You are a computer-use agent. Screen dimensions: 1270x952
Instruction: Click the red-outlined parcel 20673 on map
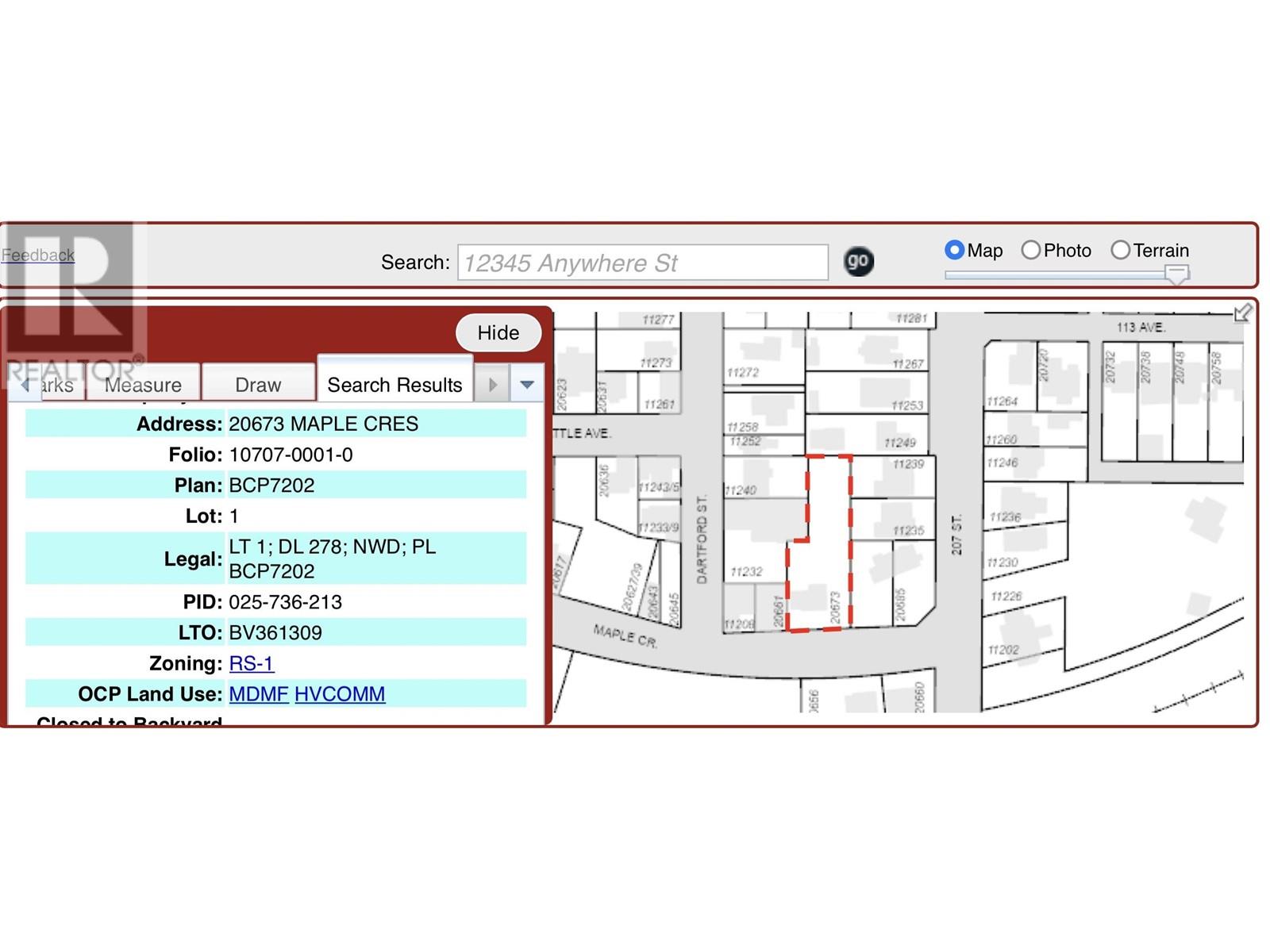(825, 571)
